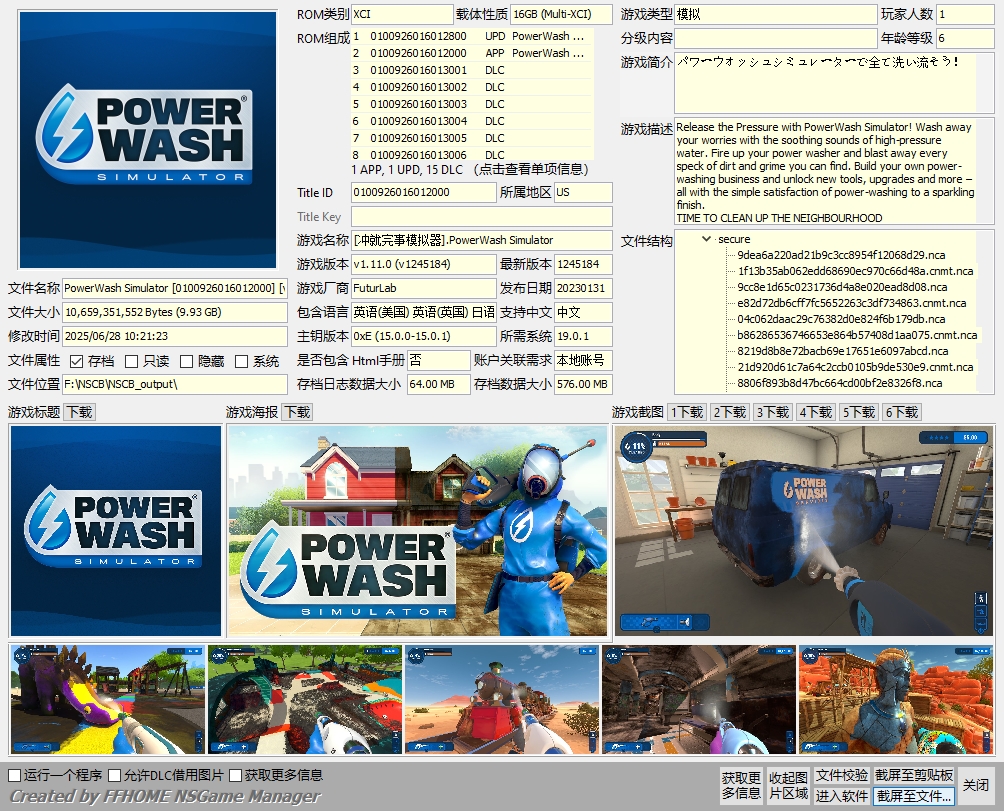1004x811 pixels.
Task: Toggle the 存档 file attribute checkbox
Action: [x=77, y=362]
